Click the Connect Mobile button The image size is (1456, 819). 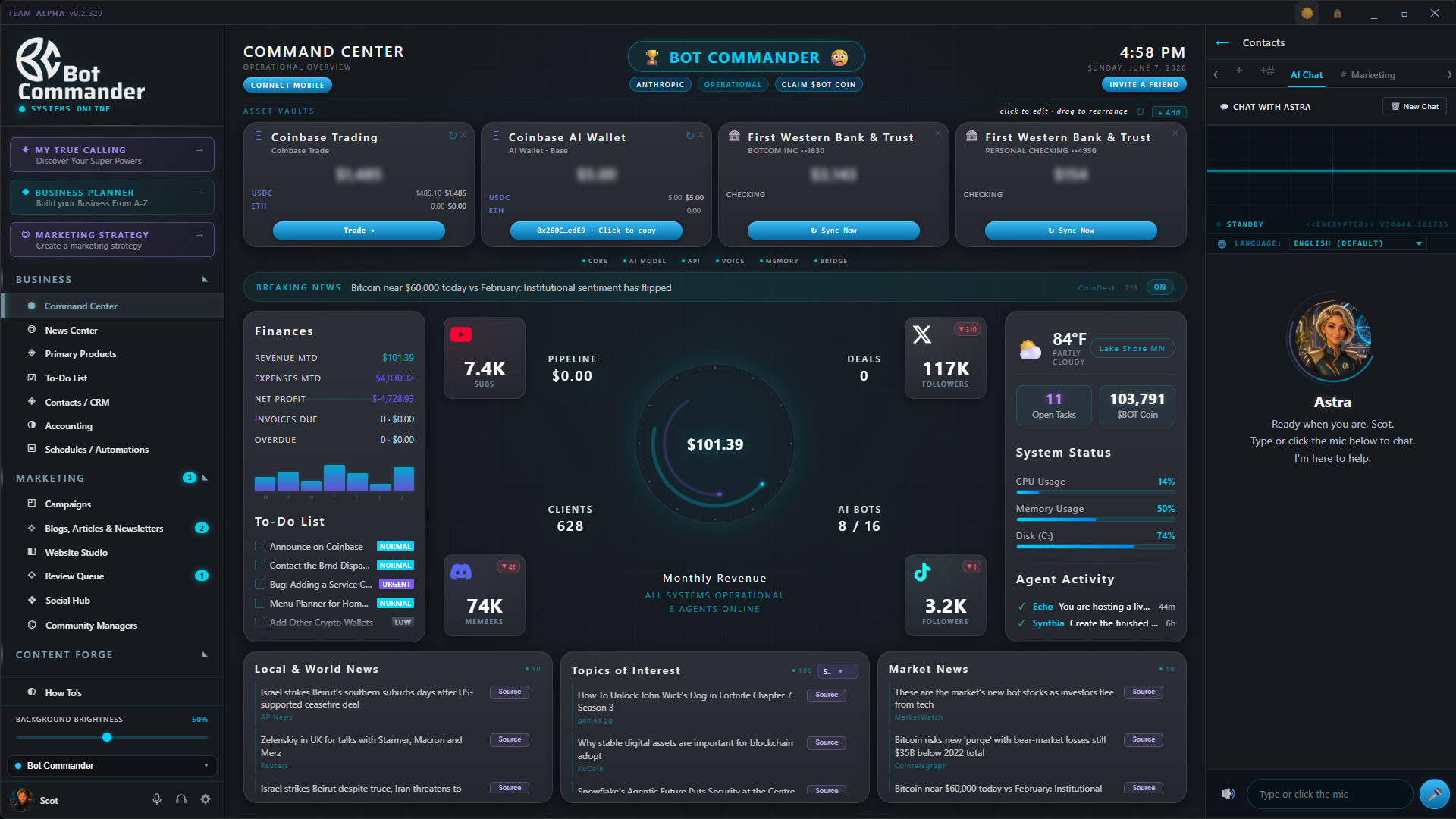pos(287,85)
